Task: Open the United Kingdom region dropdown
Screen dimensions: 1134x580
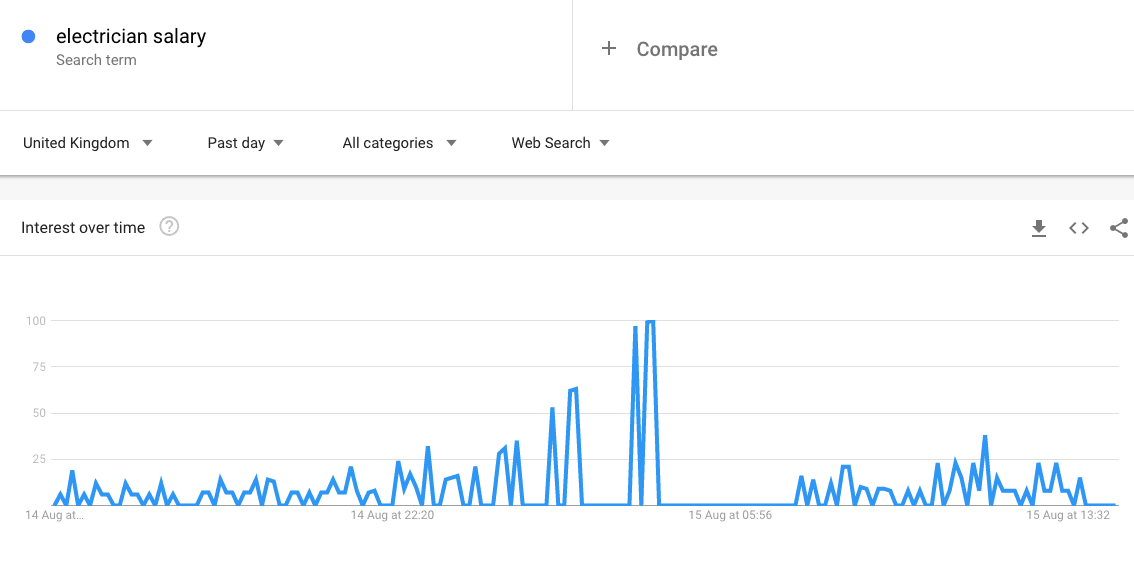Action: tap(88, 143)
